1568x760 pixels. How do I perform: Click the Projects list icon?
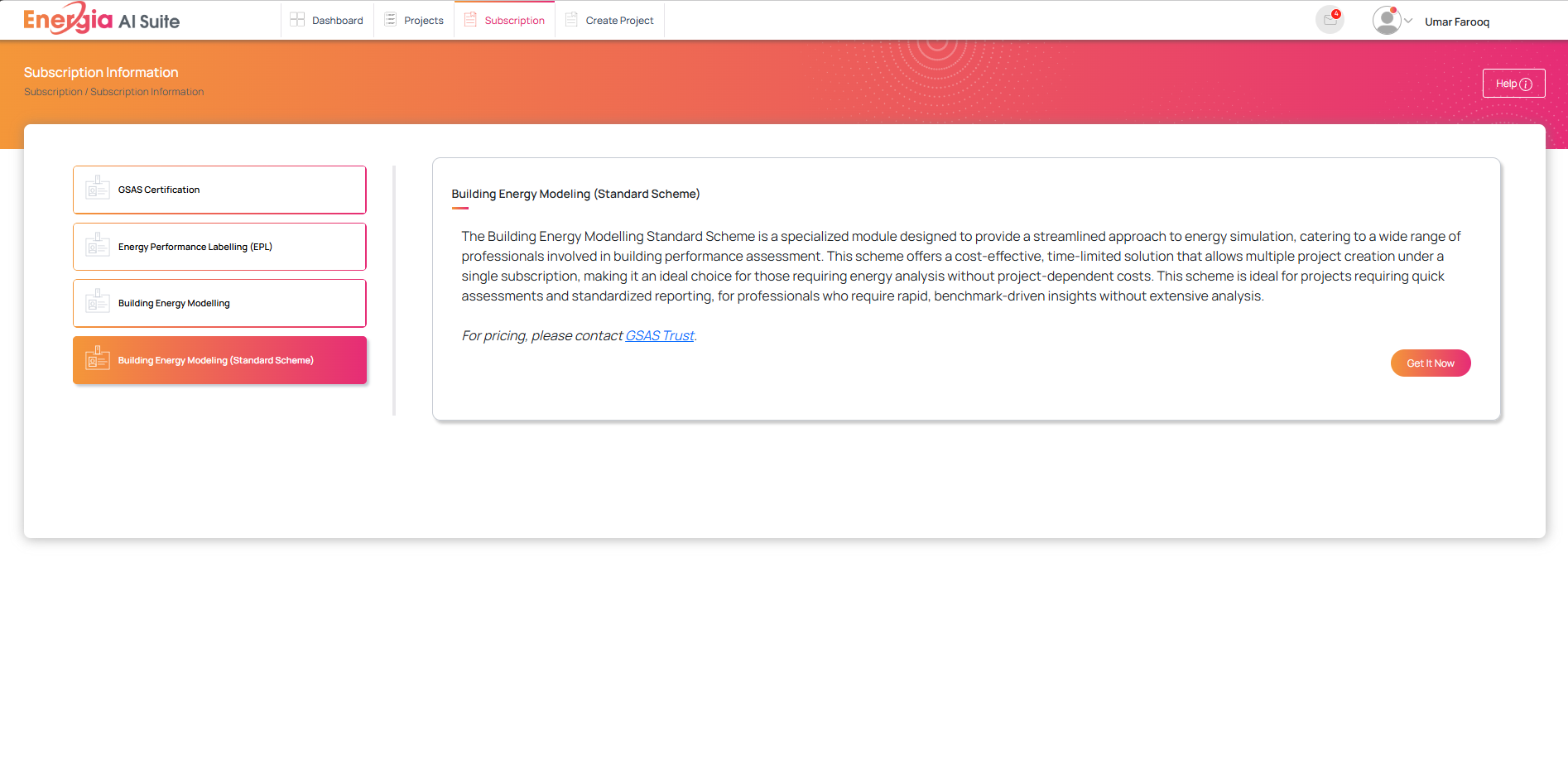click(x=390, y=19)
